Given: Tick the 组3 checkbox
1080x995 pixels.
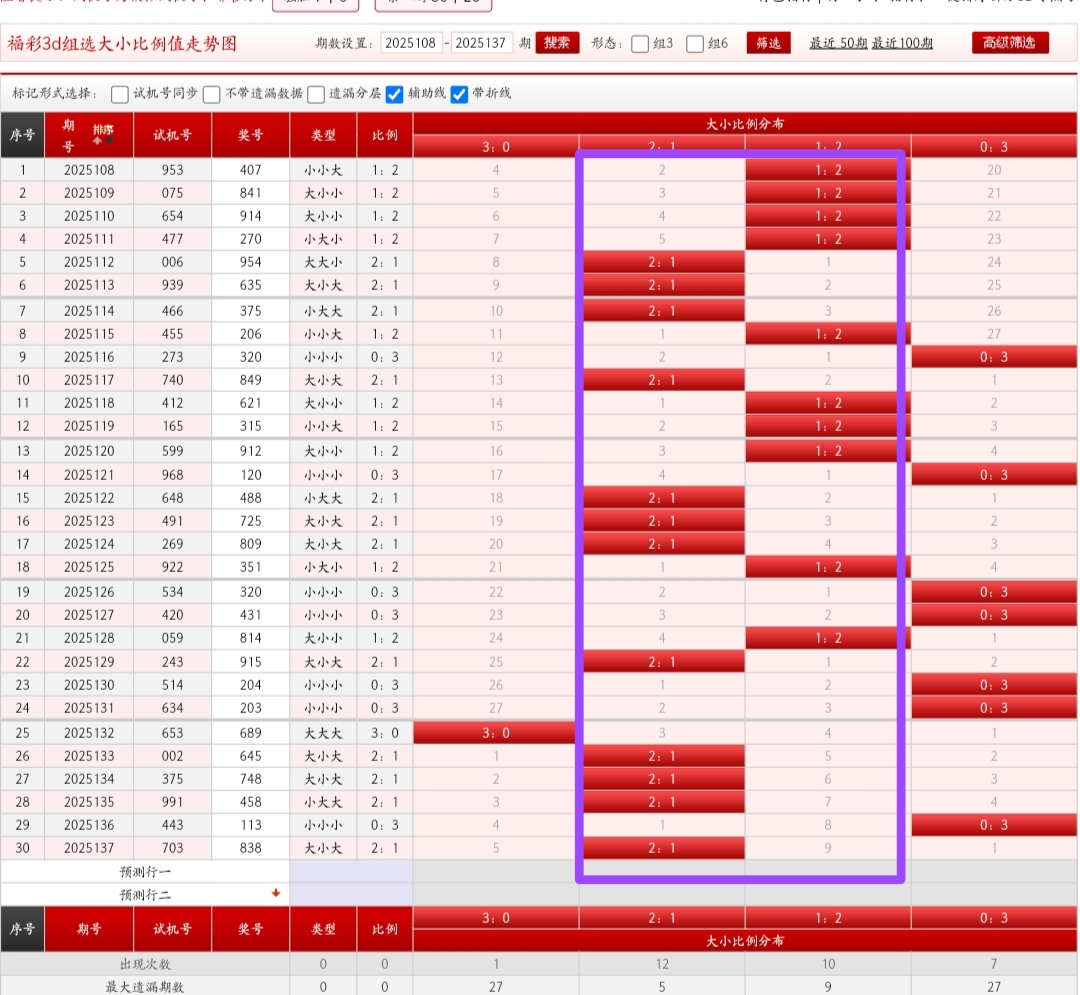Looking at the screenshot, I should coord(640,44).
